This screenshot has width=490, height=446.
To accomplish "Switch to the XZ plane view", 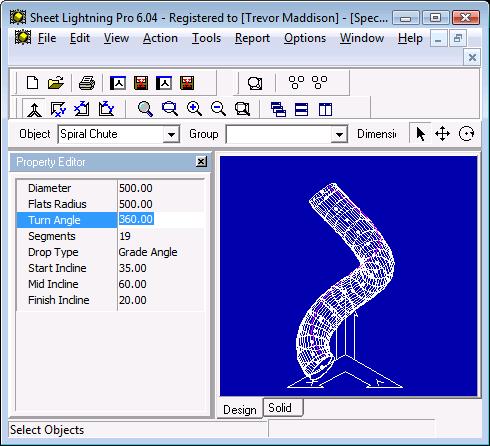I will coord(82,108).
